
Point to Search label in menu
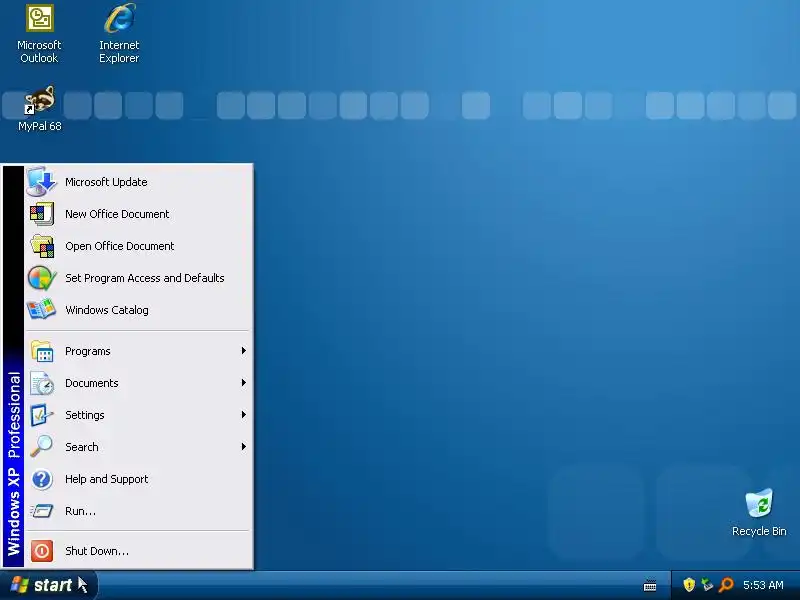82,447
